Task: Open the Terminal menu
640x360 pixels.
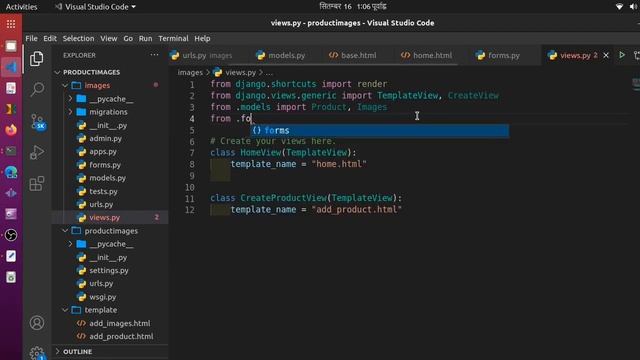Action: [x=173, y=38]
